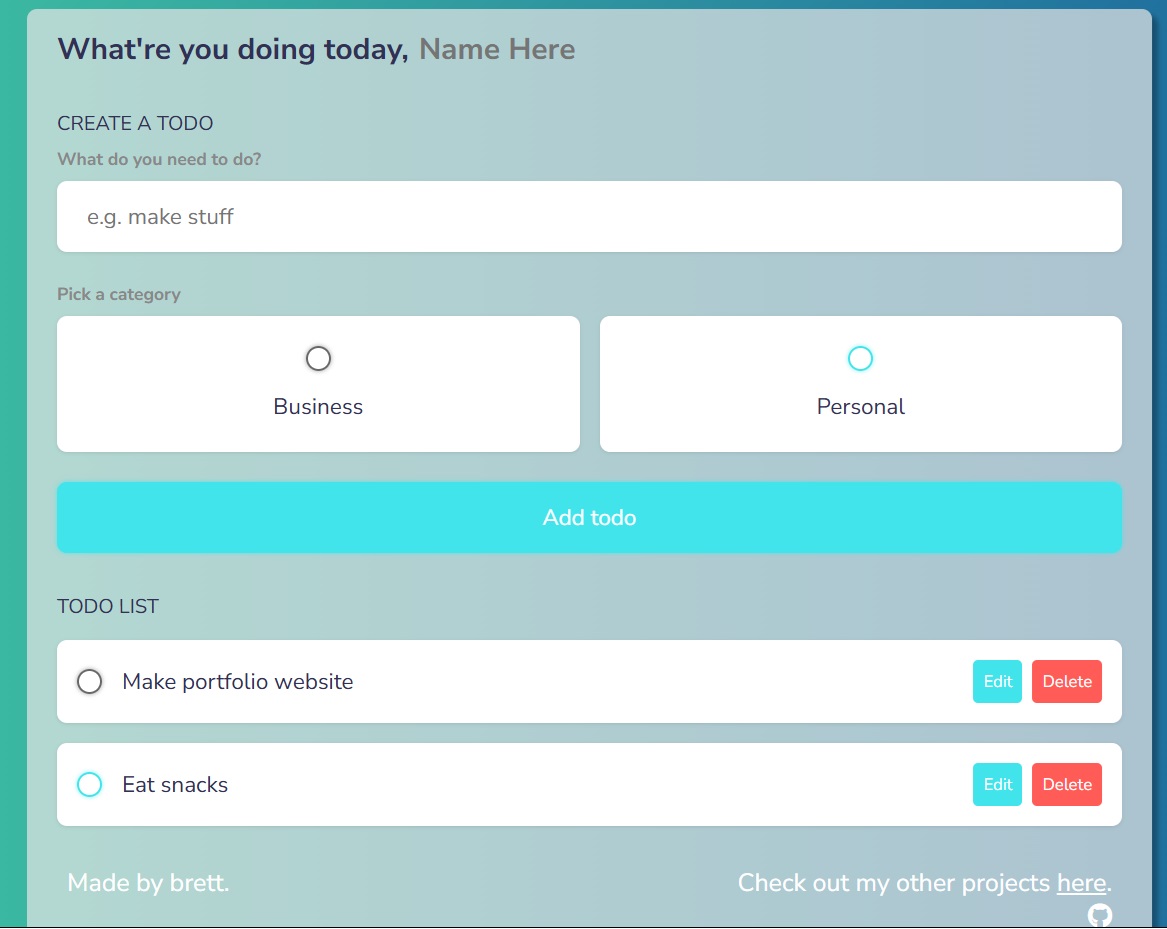Delete the 'Eat snacks' todo
This screenshot has width=1167, height=929.
point(1066,784)
